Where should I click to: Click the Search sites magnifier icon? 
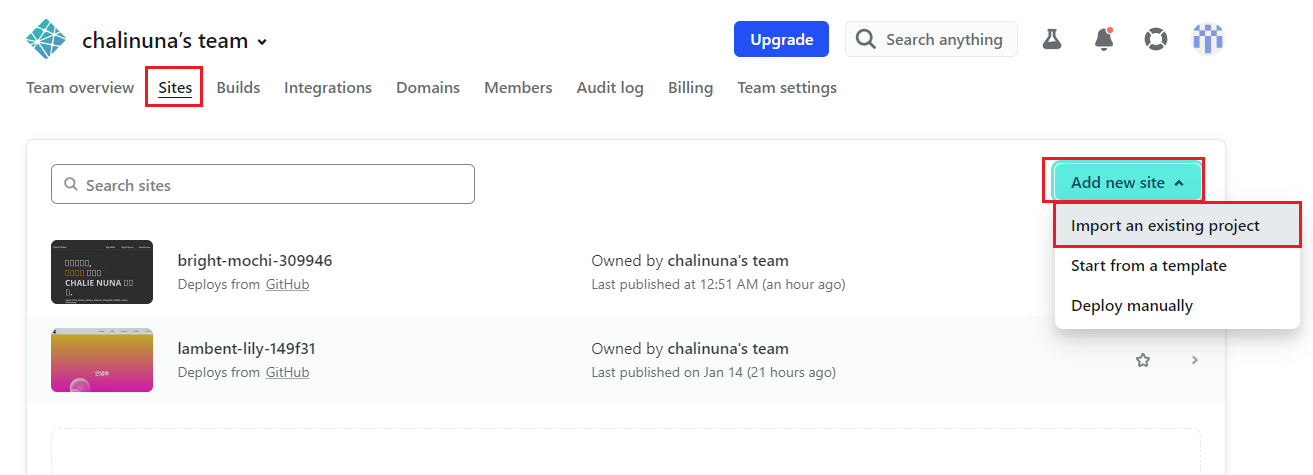tap(71, 184)
